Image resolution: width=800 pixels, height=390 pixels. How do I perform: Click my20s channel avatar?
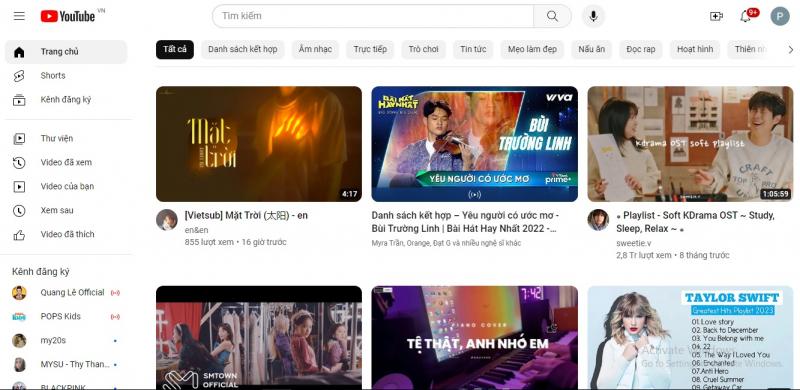pyautogui.click(x=19, y=341)
